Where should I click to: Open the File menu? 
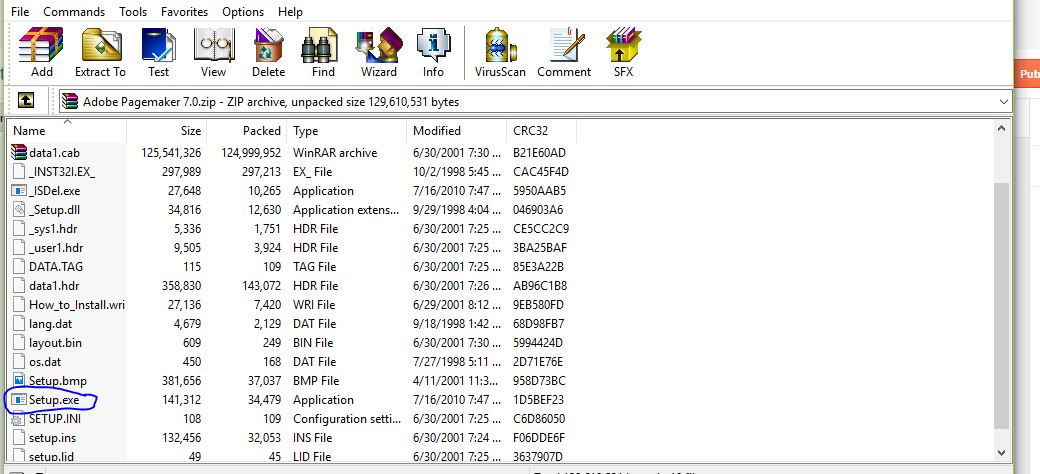click(x=20, y=12)
